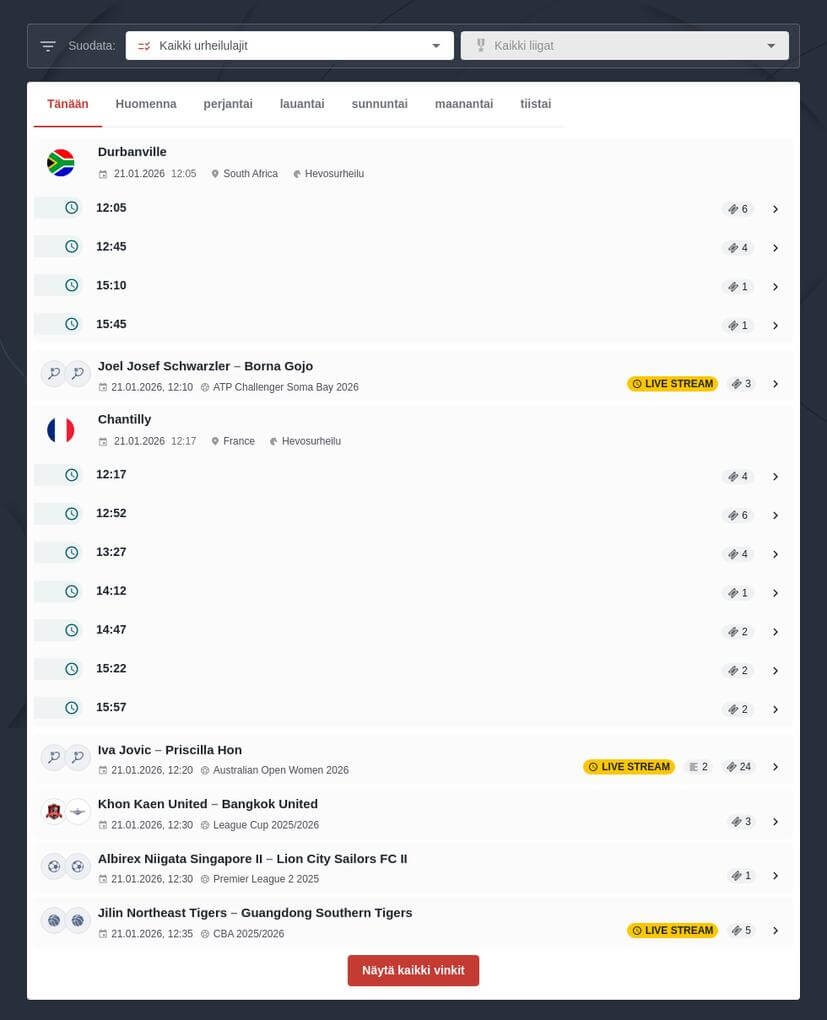
Task: Click the location pin icon next to South Africa
Action: pos(215,173)
